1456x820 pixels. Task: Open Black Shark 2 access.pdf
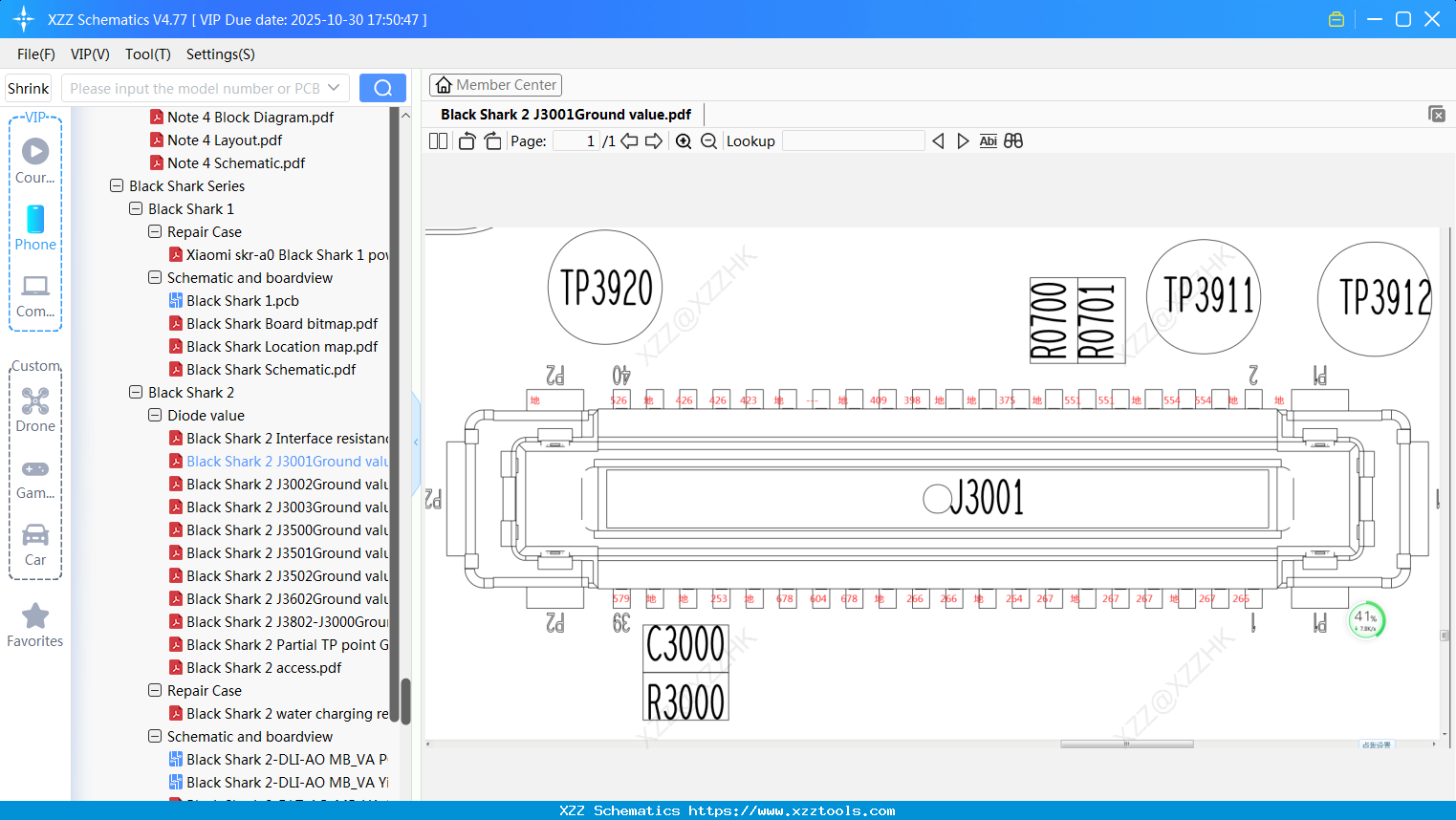264,668
